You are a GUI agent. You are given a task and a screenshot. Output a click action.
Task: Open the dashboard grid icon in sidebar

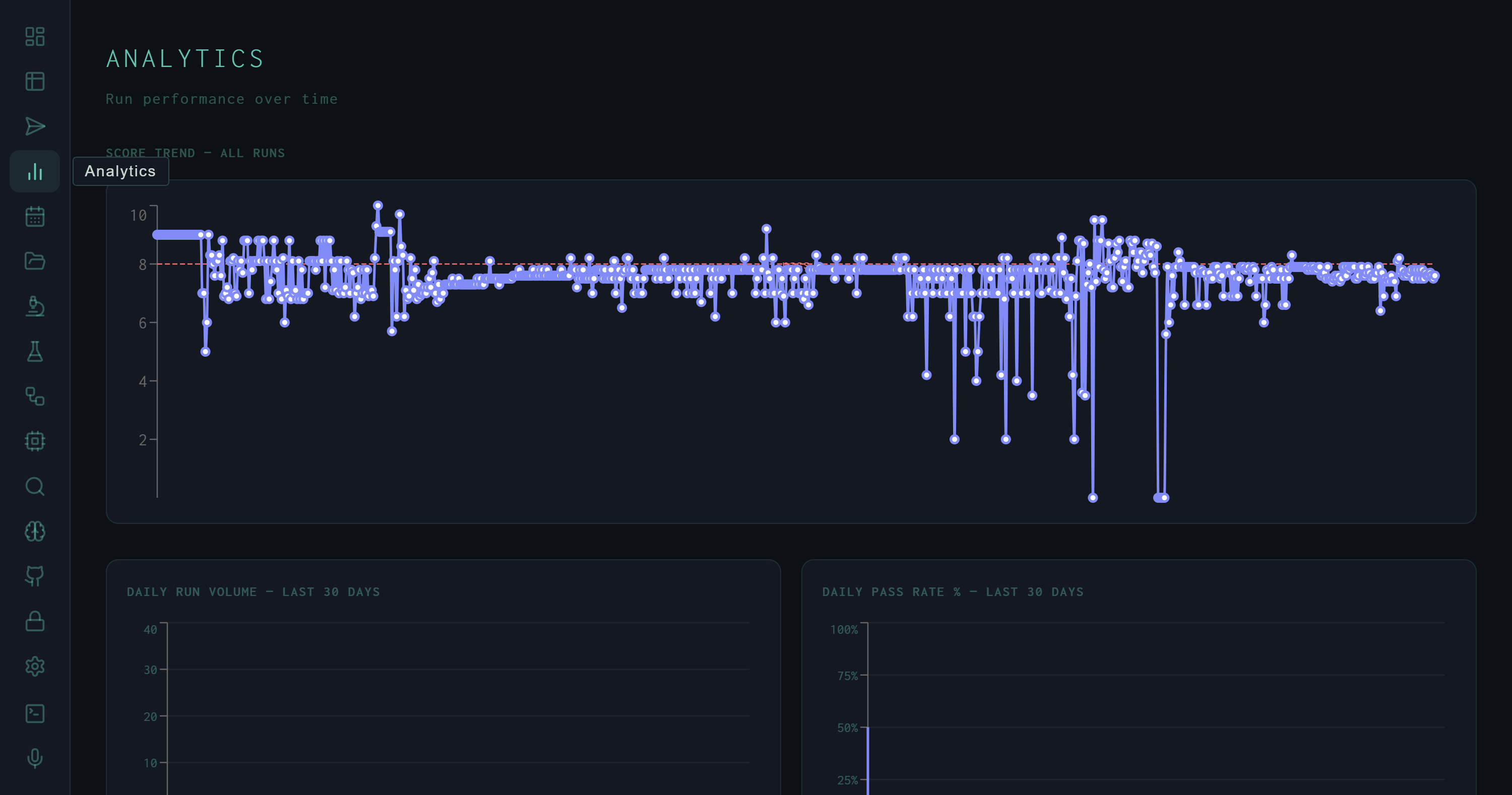coord(35,36)
